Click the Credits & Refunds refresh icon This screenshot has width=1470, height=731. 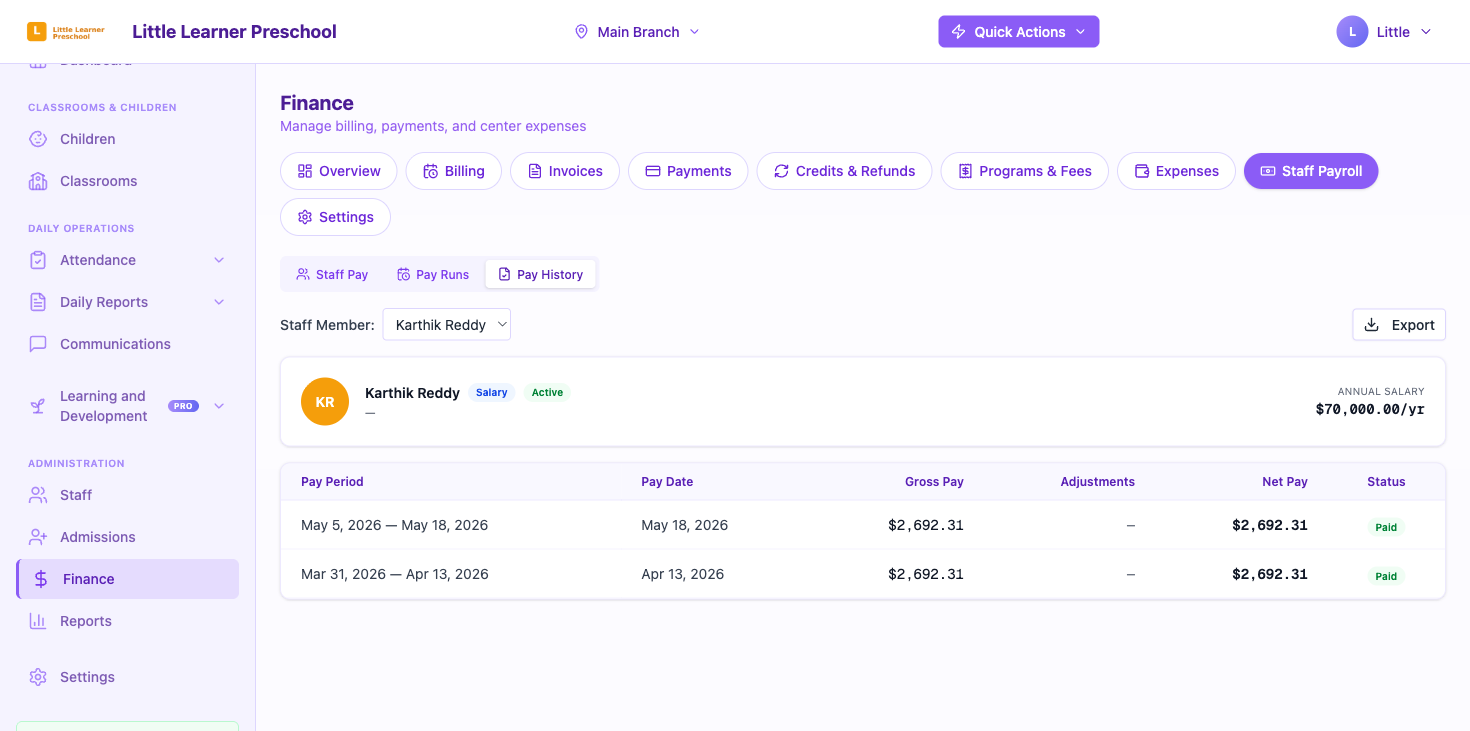point(782,171)
